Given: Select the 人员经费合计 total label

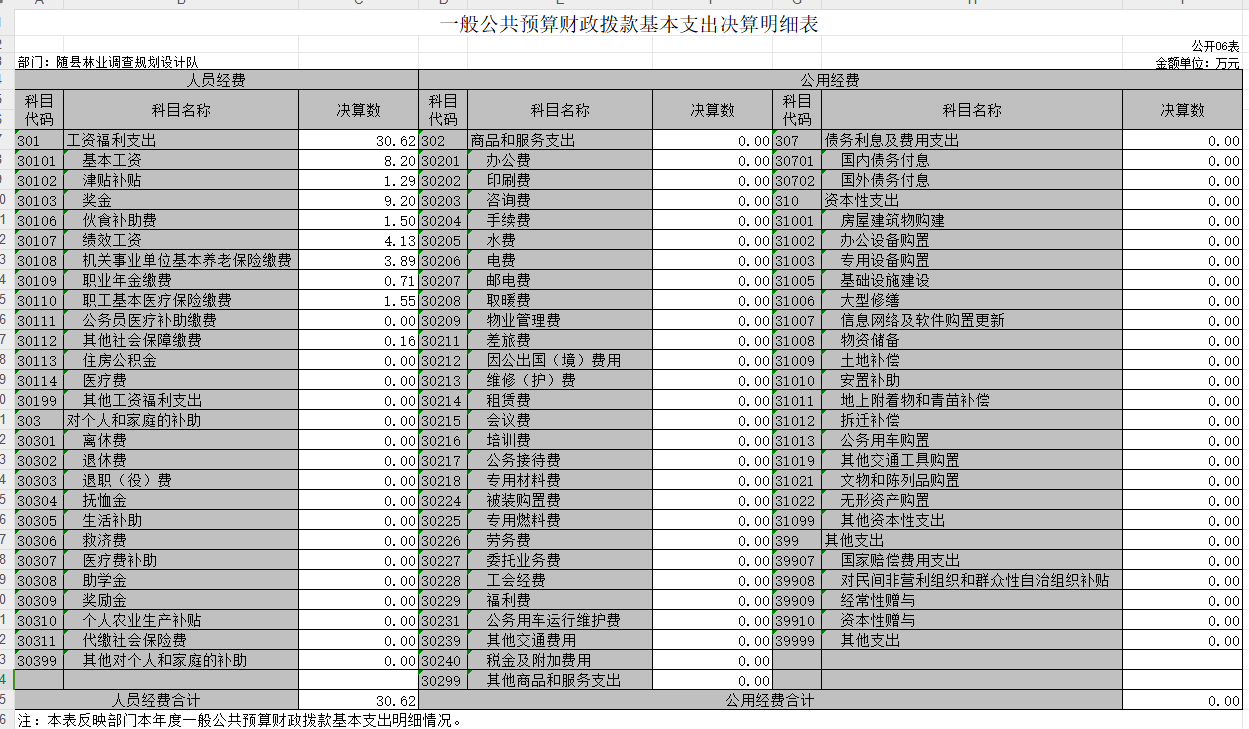Looking at the screenshot, I should pyautogui.click(x=157, y=701).
